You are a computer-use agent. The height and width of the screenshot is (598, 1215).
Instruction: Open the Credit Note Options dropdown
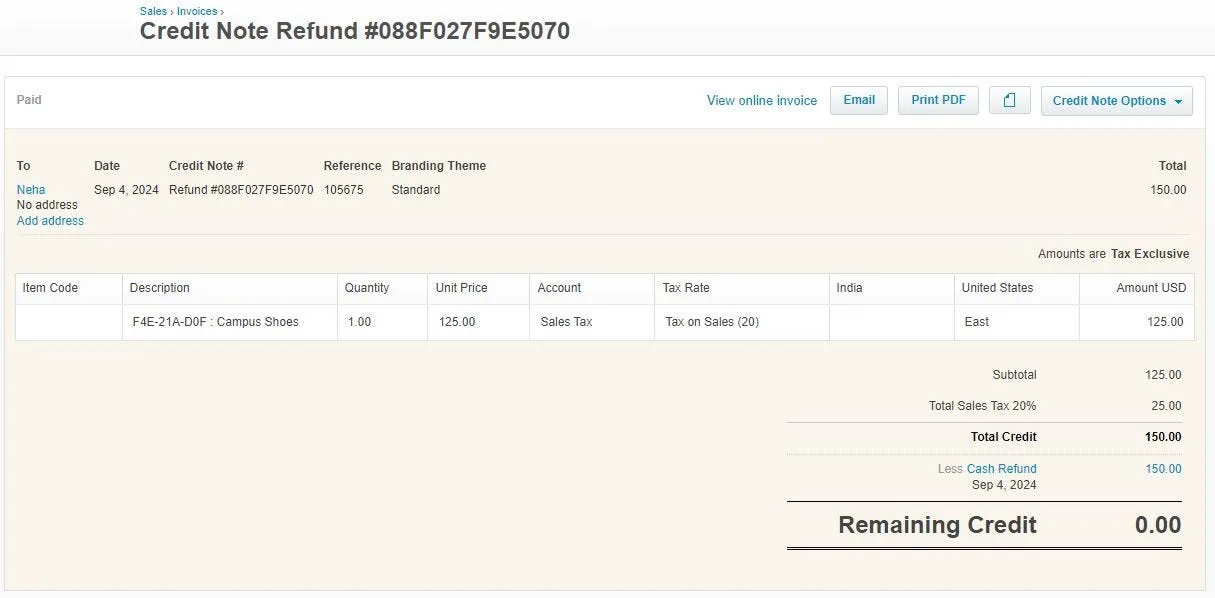pos(1116,101)
